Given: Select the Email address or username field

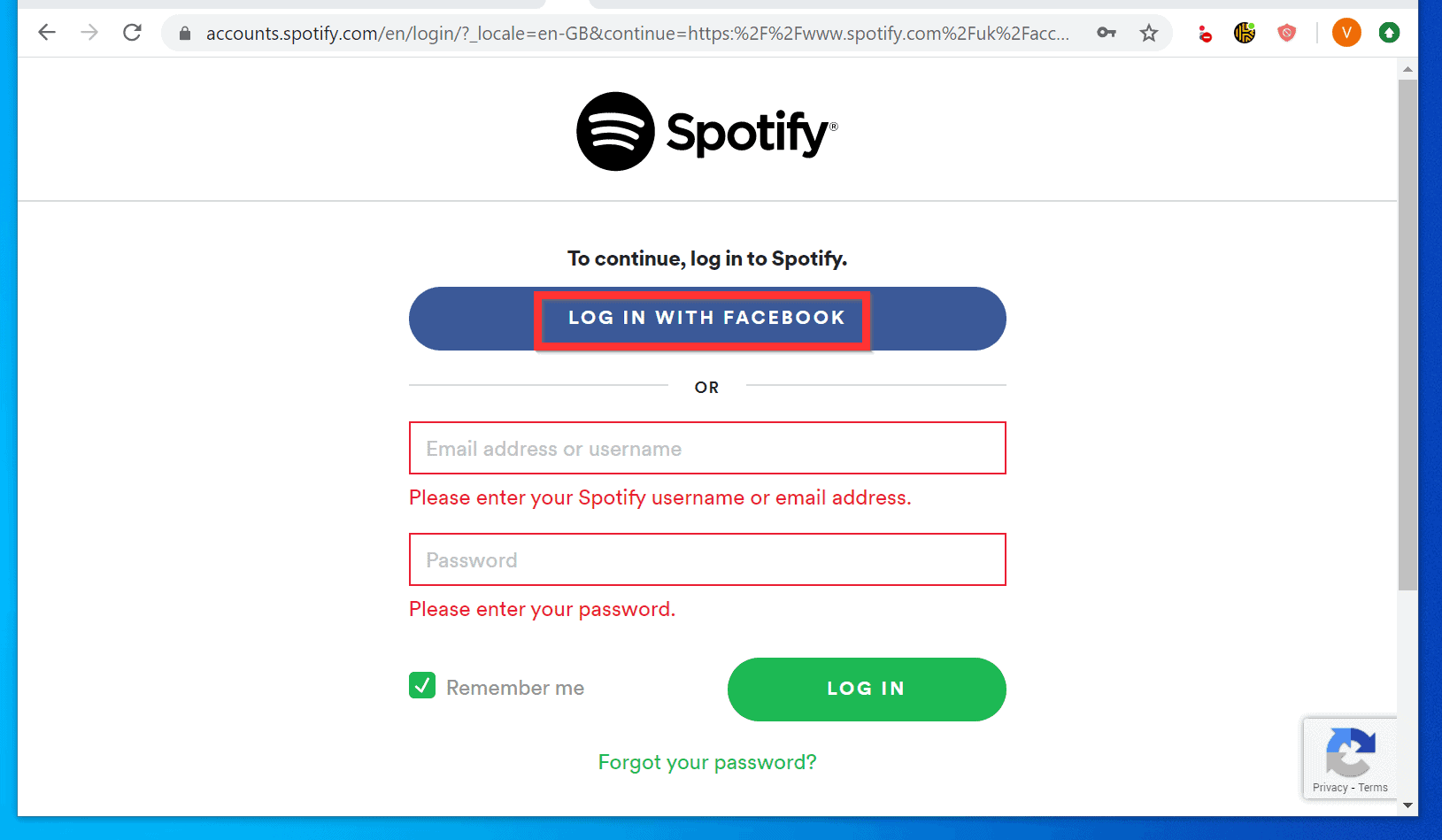Looking at the screenshot, I should coord(706,448).
